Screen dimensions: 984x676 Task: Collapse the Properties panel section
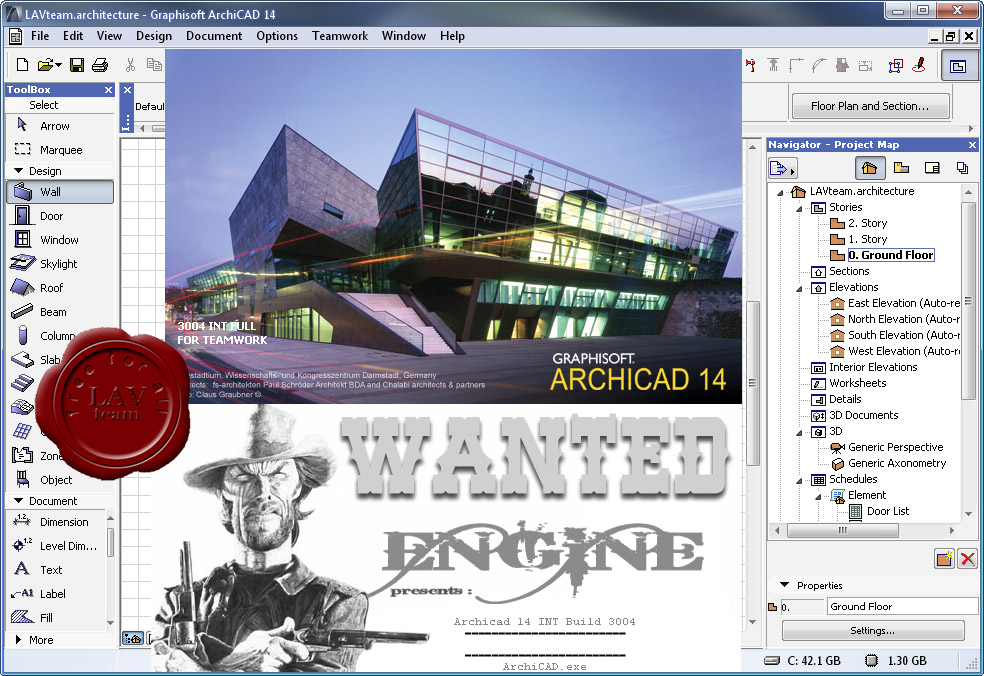(784, 585)
